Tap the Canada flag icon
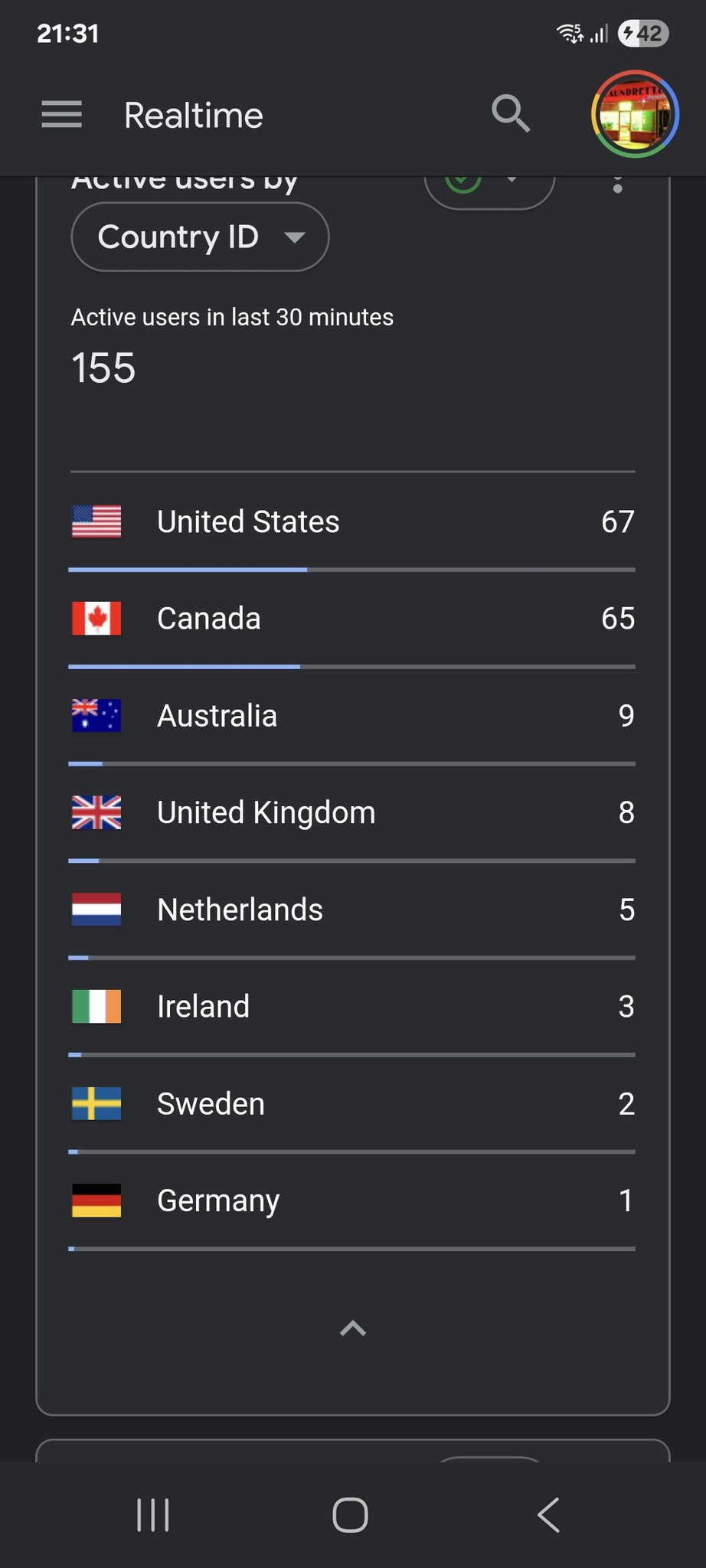This screenshot has height=1568, width=706. pos(96,619)
